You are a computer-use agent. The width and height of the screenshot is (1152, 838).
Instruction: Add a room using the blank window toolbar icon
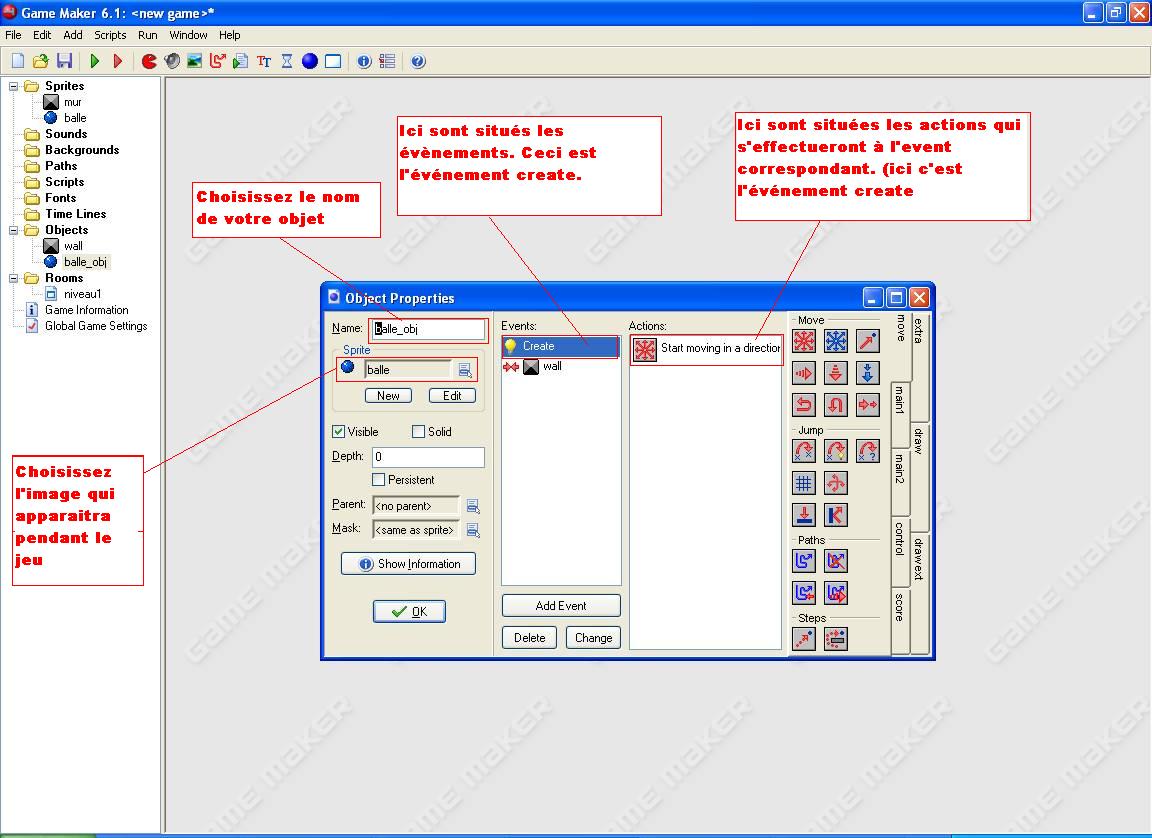pos(333,62)
